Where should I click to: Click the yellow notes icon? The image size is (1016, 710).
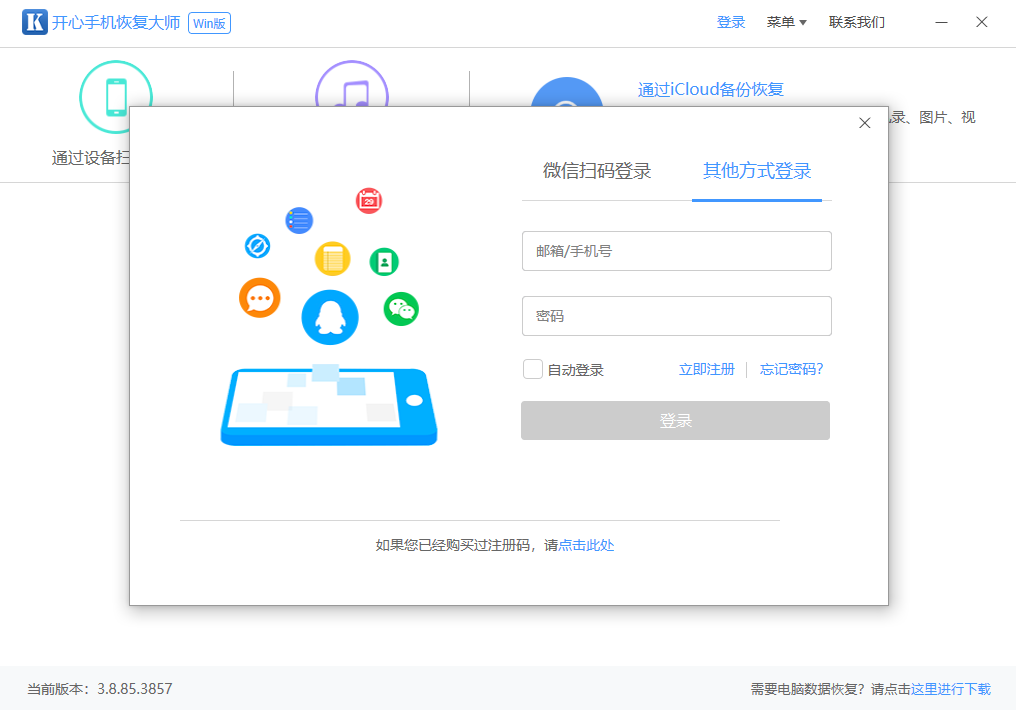(x=332, y=259)
